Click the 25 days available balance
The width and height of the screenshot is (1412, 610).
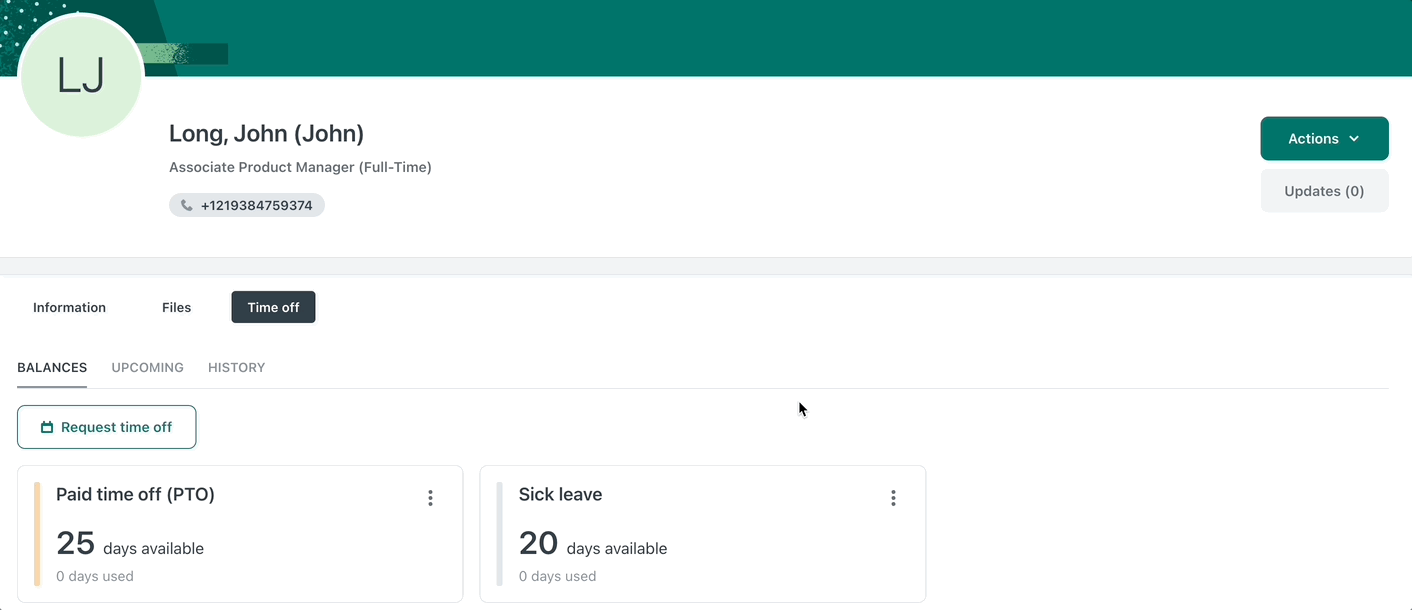[x=130, y=545]
